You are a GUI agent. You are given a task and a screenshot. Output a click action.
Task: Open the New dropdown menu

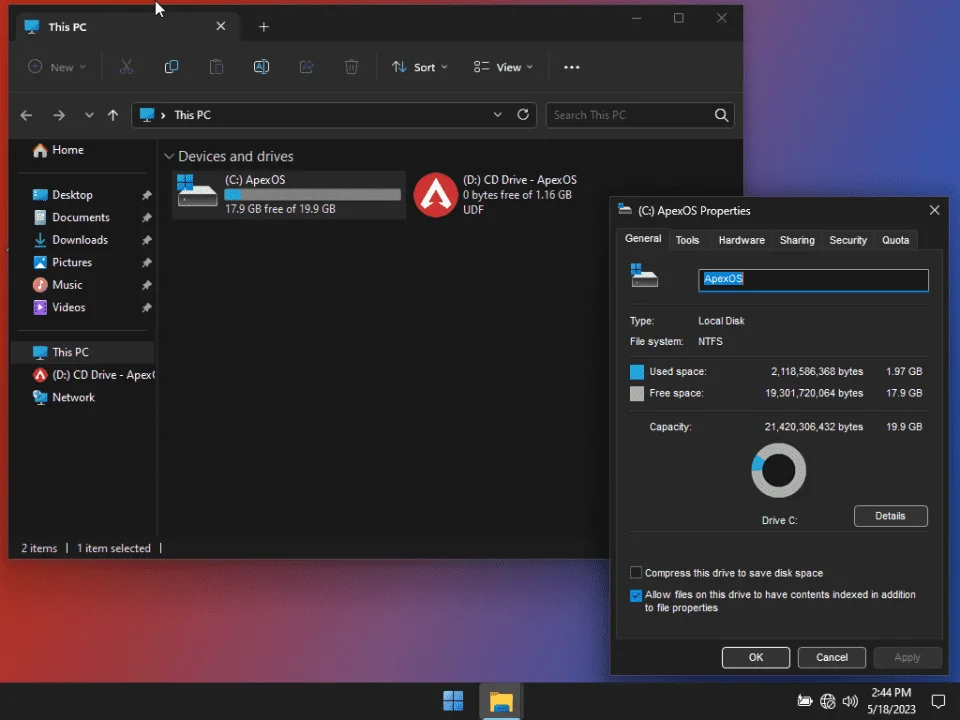point(57,67)
